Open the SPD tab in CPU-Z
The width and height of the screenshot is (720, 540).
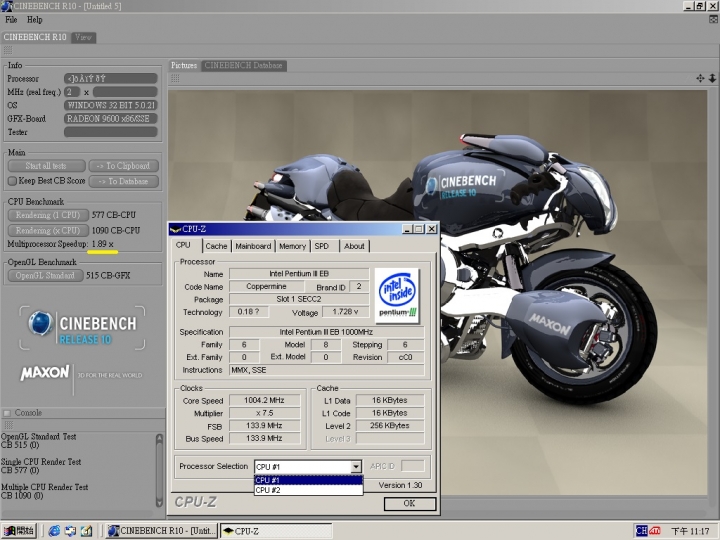click(x=321, y=246)
